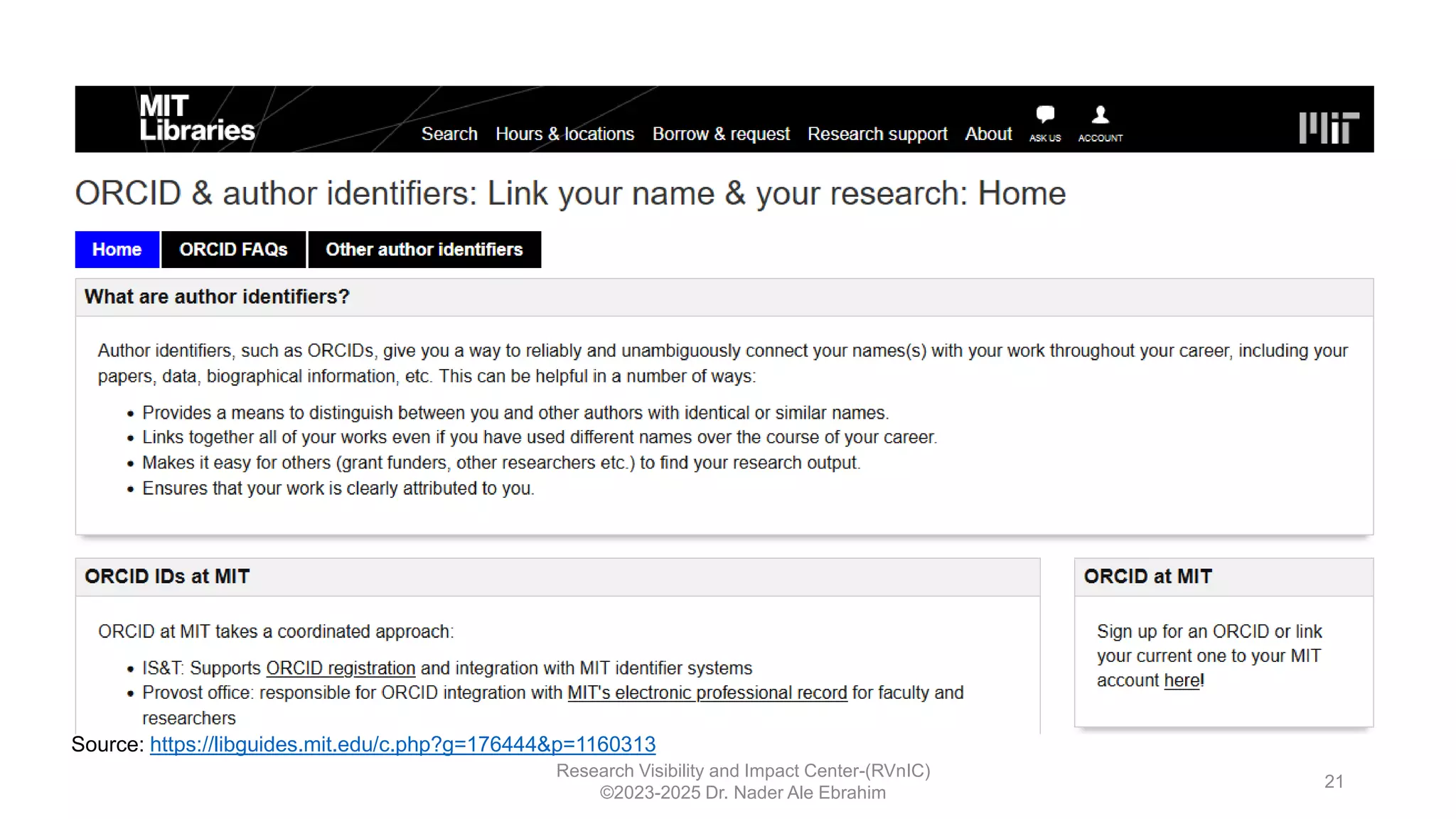1456x819 pixels.
Task: Click bullet 'Provides a means to distinguish'
Action: pyautogui.click(x=515, y=413)
